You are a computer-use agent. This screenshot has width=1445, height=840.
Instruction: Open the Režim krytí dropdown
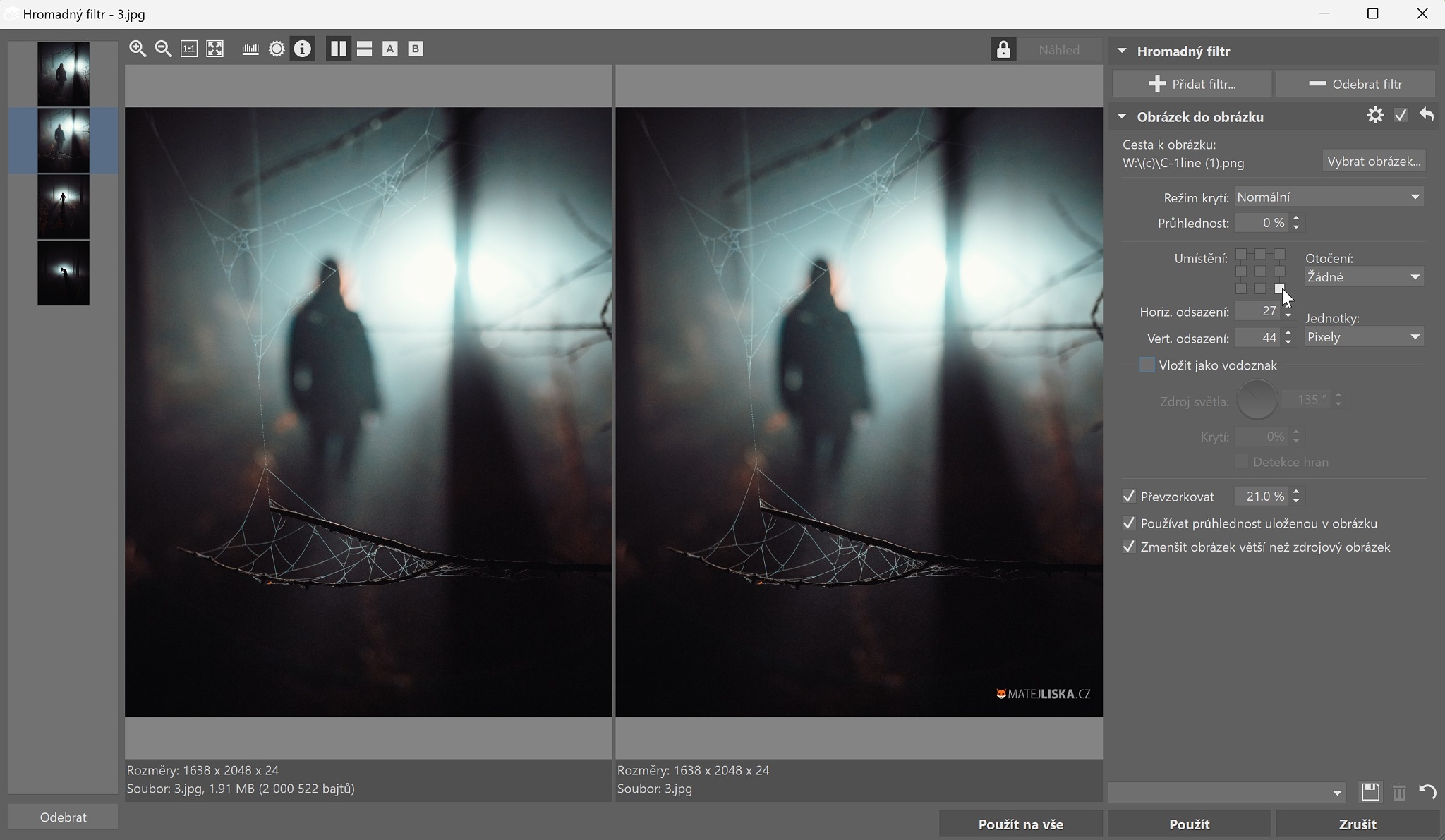pyautogui.click(x=1329, y=197)
